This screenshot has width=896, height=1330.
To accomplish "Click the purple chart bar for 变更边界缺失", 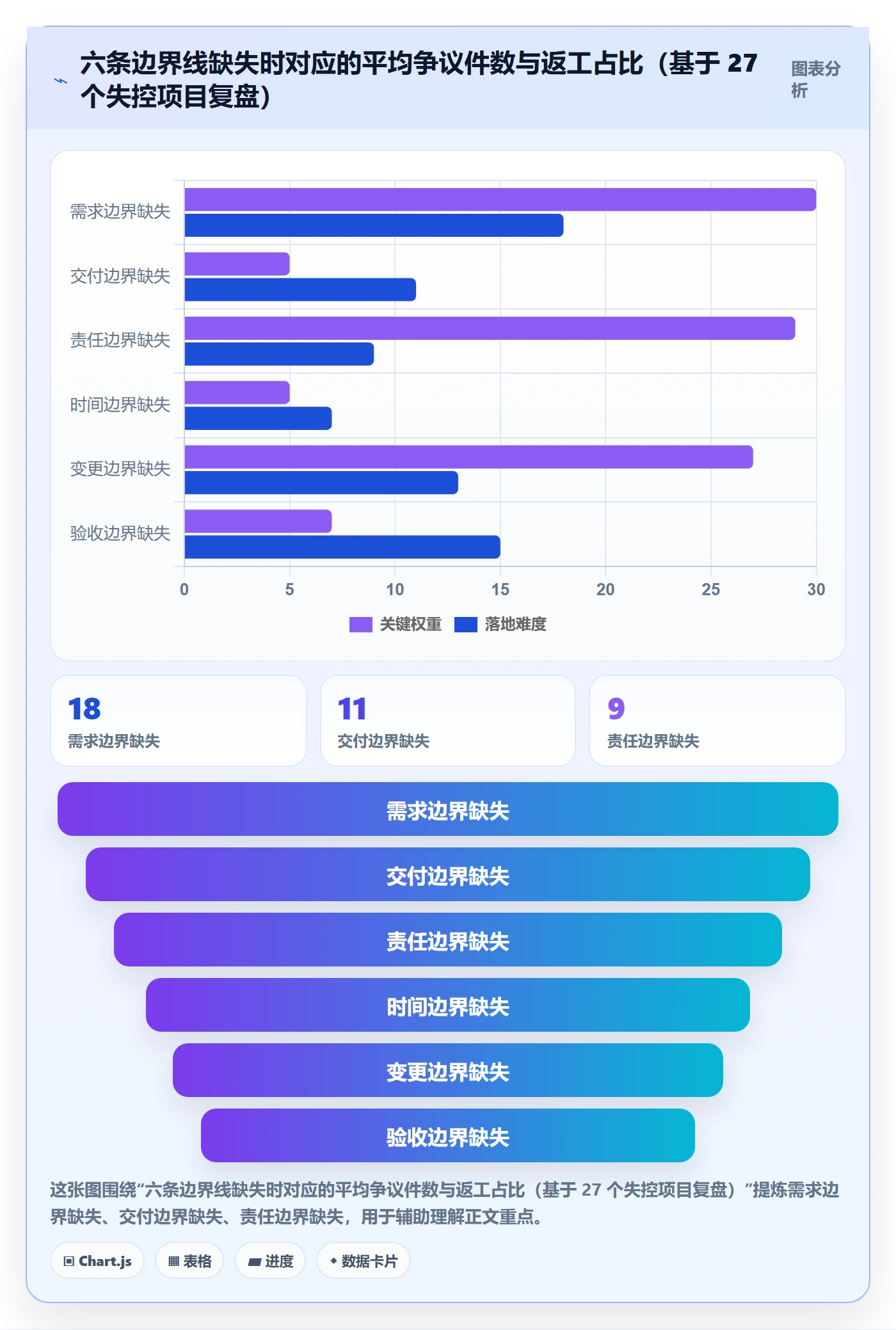I will point(468,457).
